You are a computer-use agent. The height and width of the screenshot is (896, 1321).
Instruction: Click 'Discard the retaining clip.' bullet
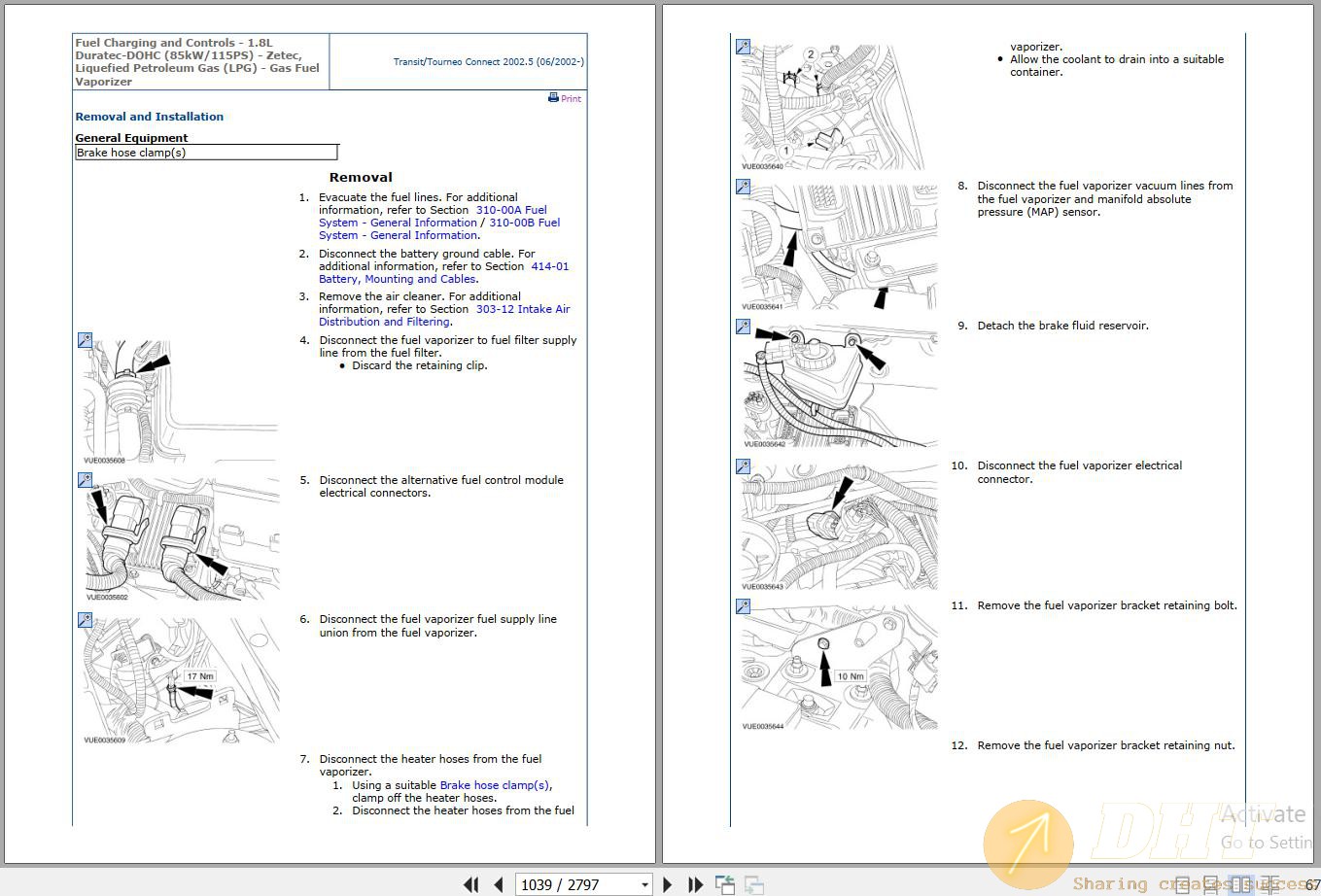(x=420, y=365)
